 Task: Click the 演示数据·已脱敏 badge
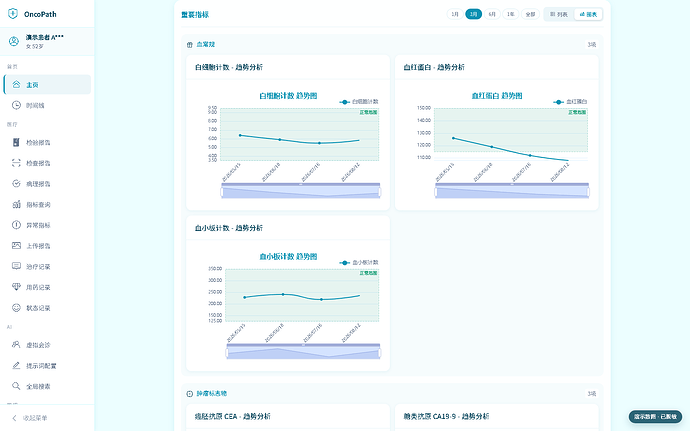point(655,416)
